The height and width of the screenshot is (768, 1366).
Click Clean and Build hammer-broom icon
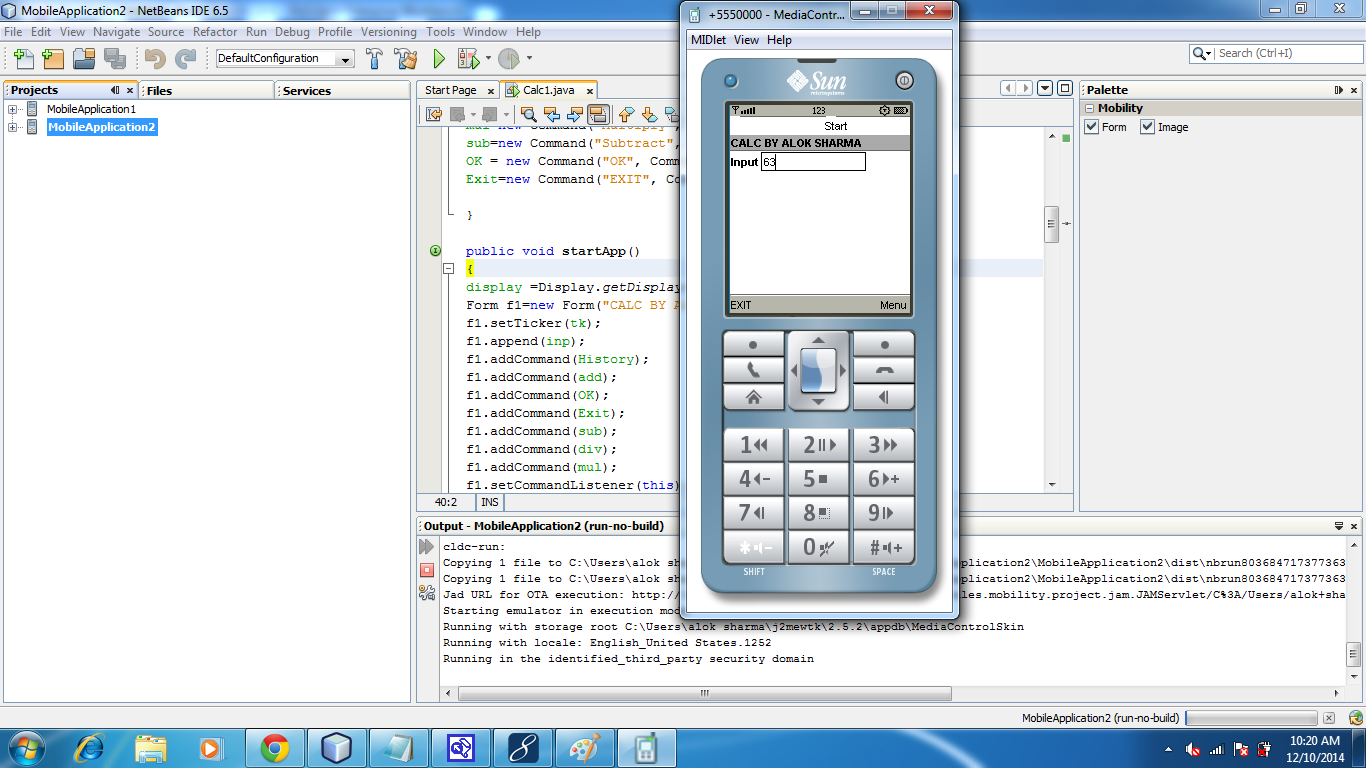(x=405, y=58)
